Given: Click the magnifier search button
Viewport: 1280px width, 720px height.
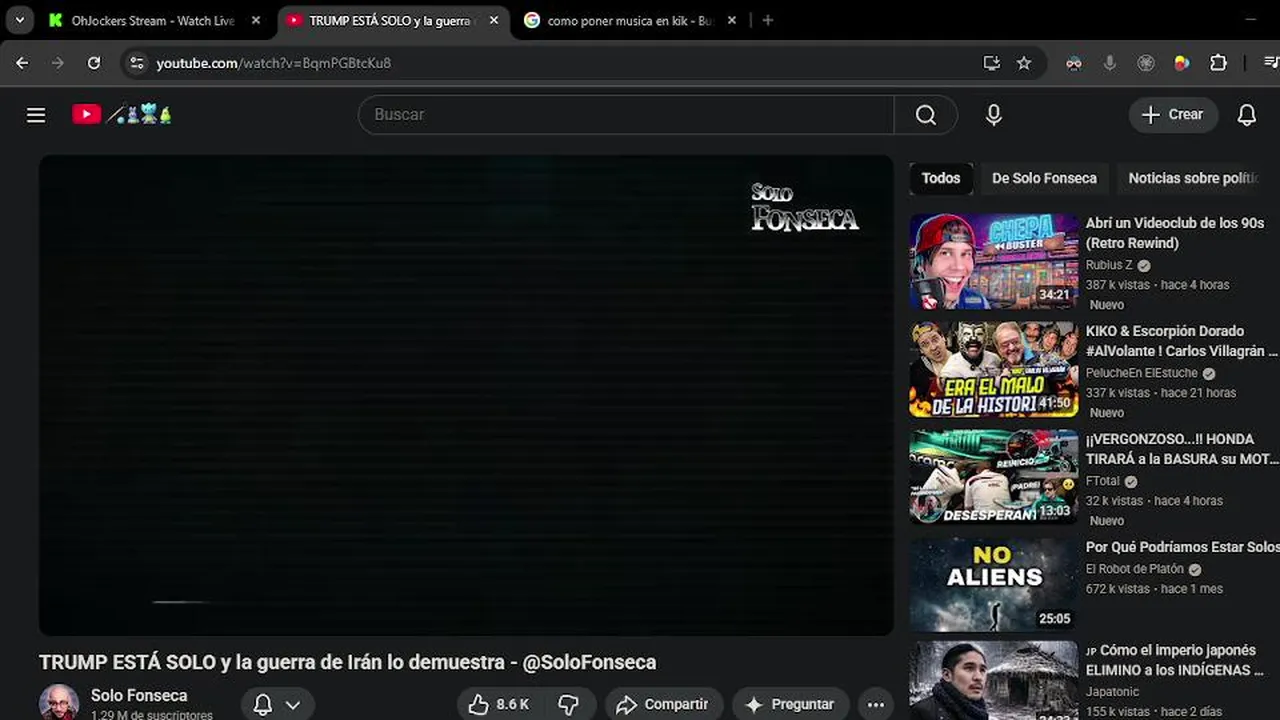Looking at the screenshot, I should click(926, 115).
